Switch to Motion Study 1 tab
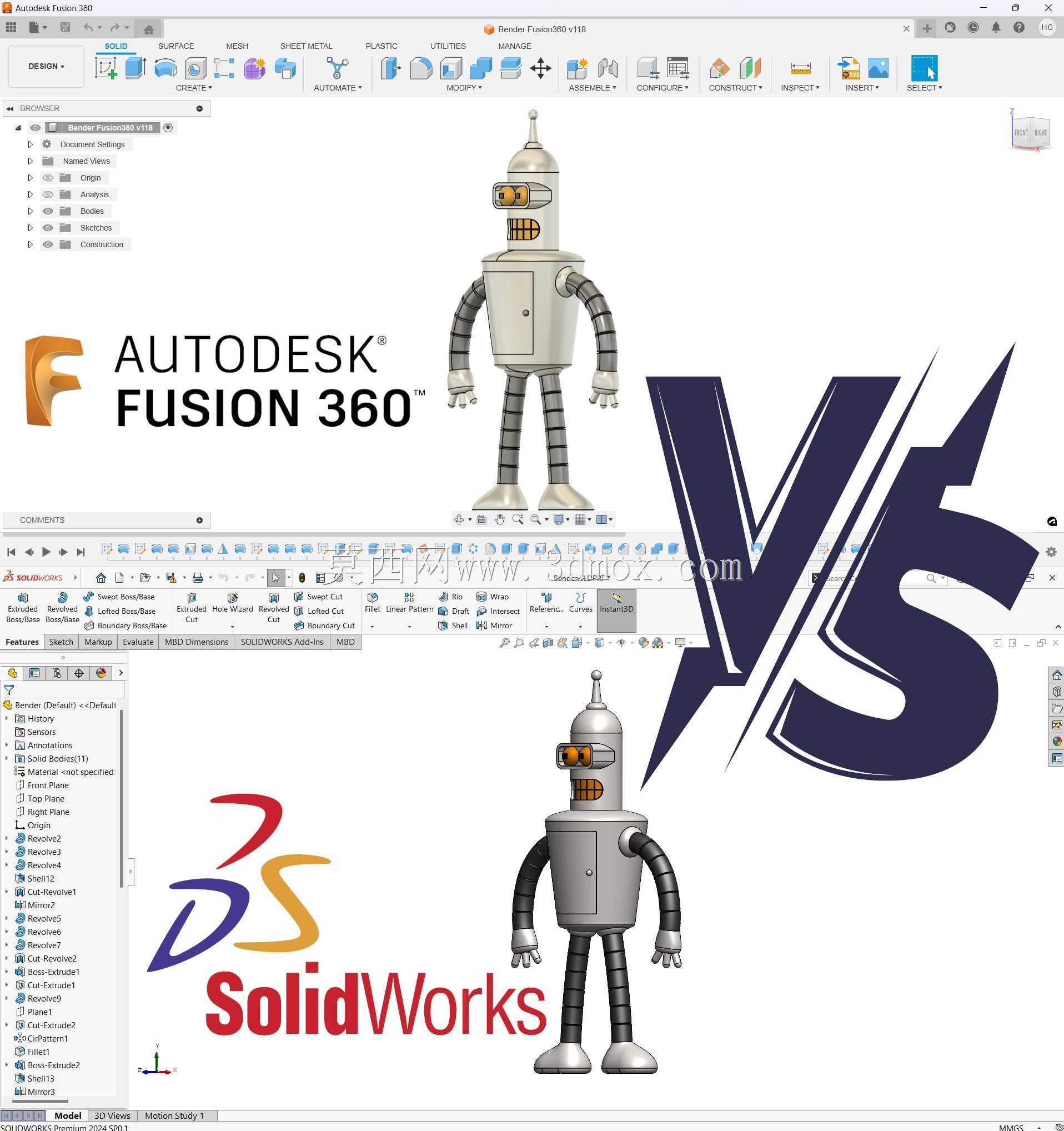The image size is (1064, 1131). pos(174,1115)
